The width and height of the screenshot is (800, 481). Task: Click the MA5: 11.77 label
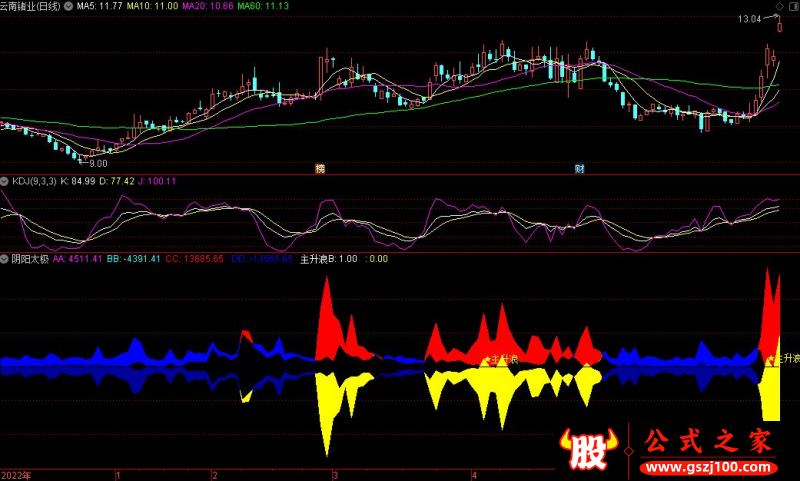pos(99,6)
